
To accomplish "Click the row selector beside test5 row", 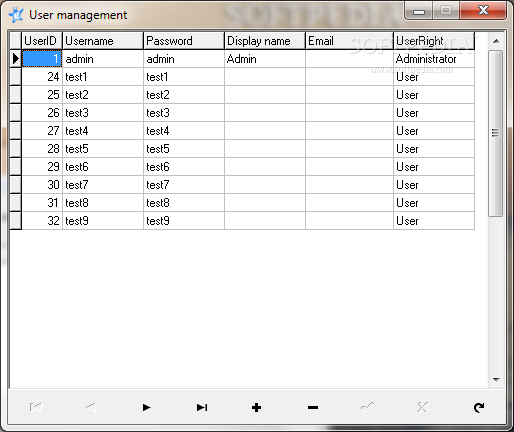I will [x=15, y=149].
